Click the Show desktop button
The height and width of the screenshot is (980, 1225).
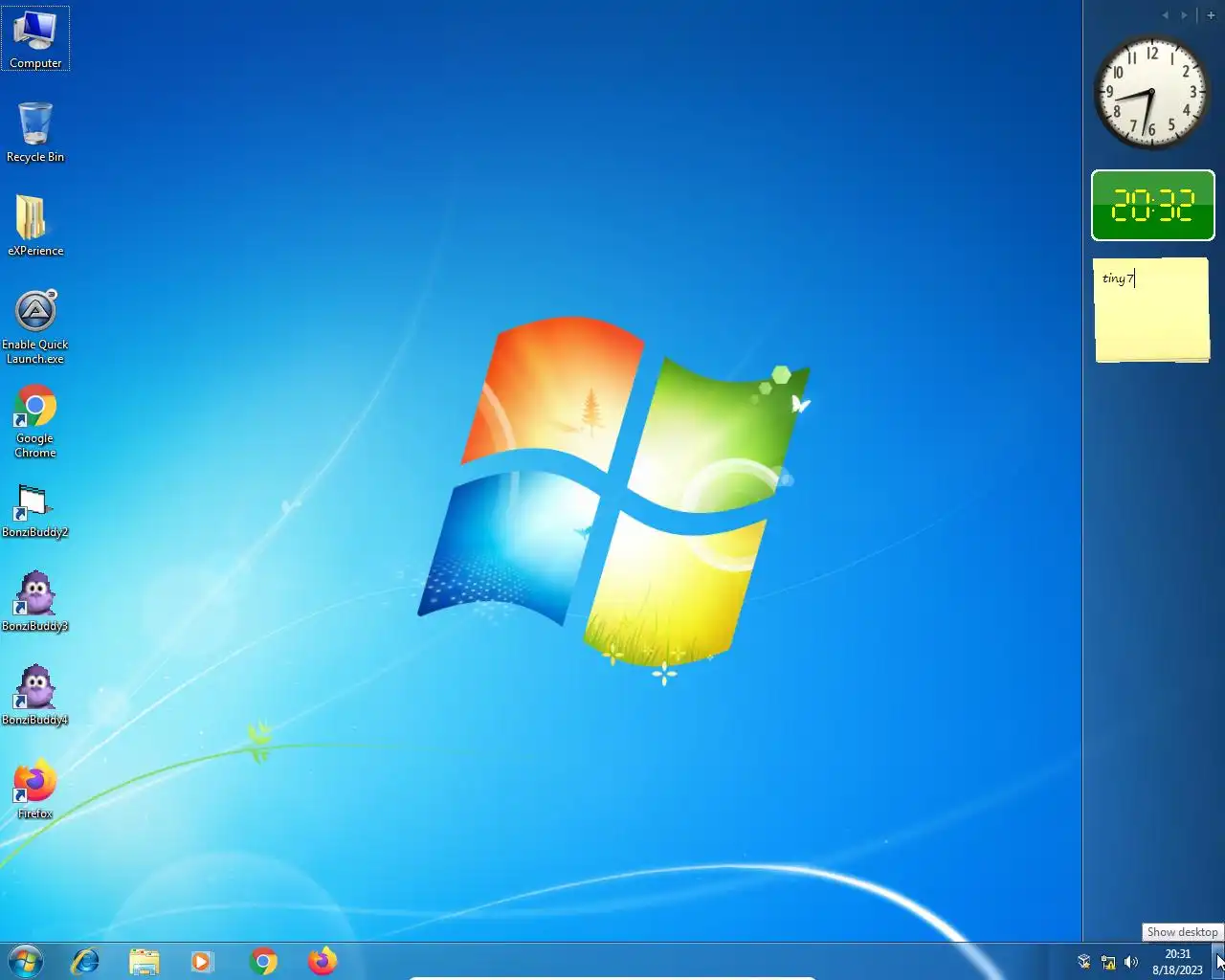coord(1218,961)
